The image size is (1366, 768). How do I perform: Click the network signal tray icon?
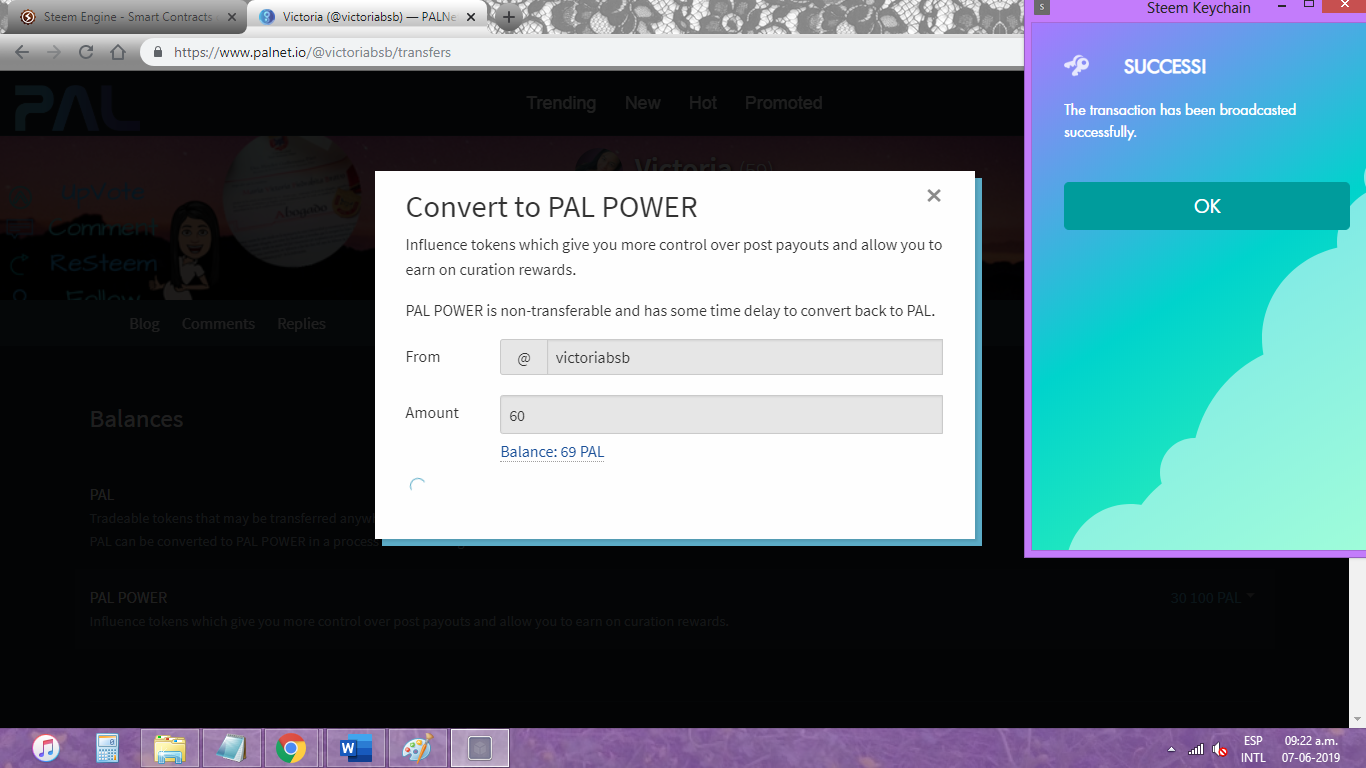[x=1196, y=749]
